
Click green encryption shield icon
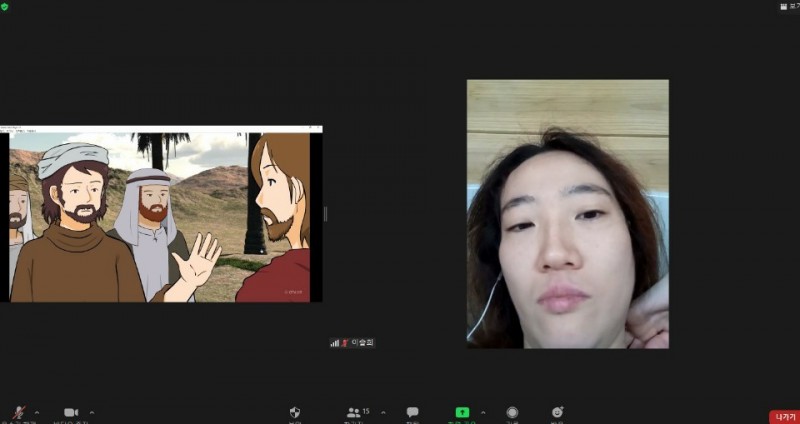tap(5, 7)
